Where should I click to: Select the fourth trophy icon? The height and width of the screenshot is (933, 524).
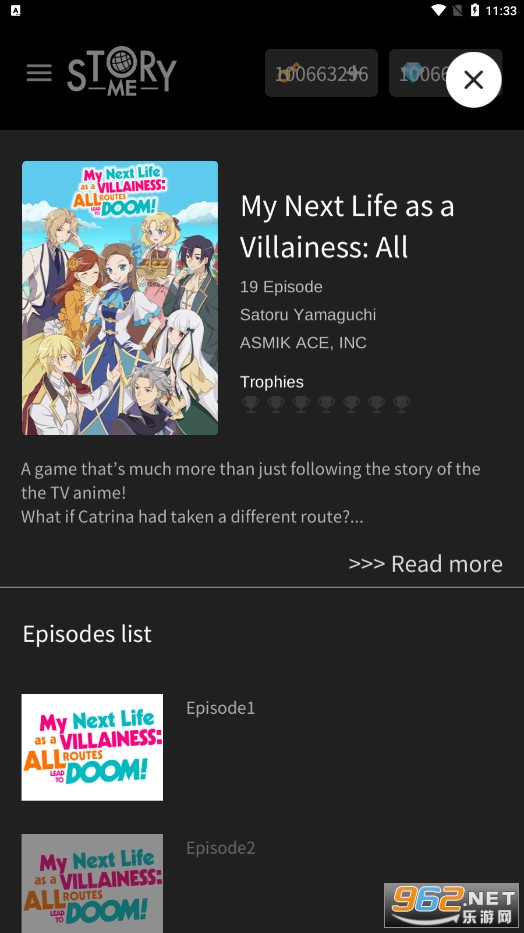tap(326, 405)
